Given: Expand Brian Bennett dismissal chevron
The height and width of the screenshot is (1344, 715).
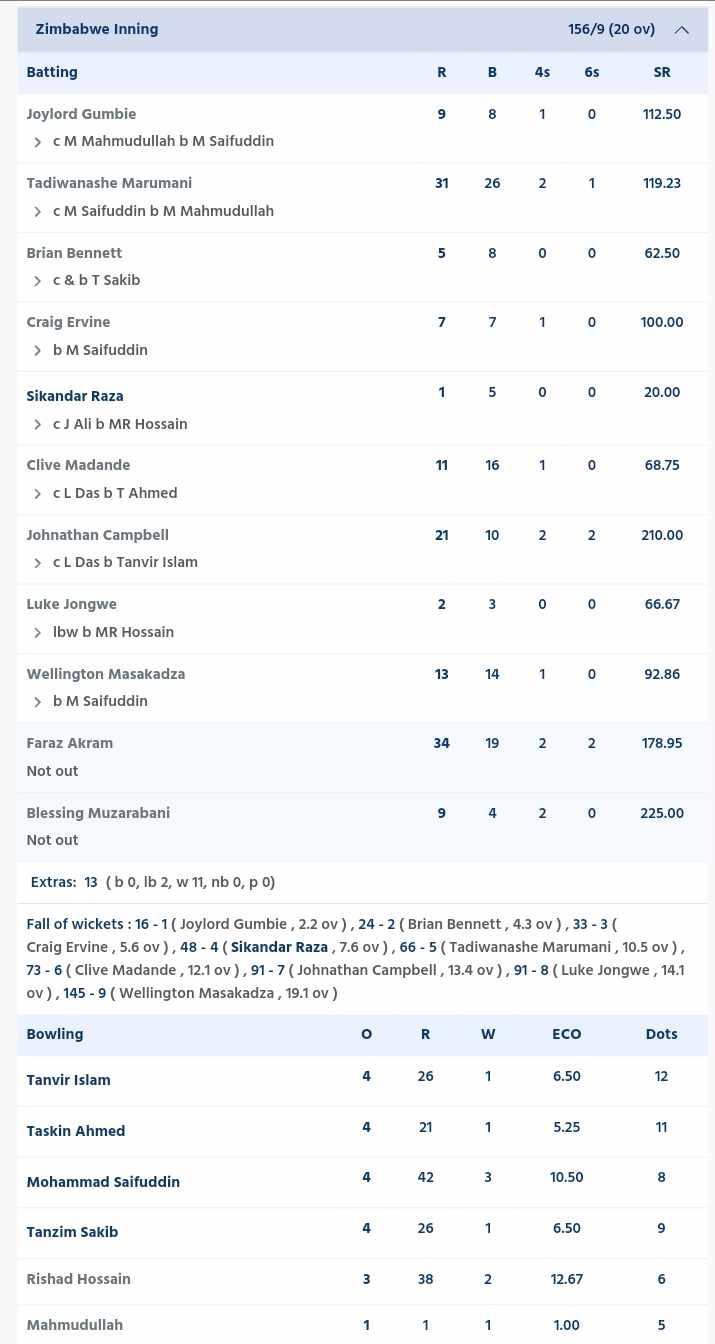Looking at the screenshot, I should click(x=38, y=281).
